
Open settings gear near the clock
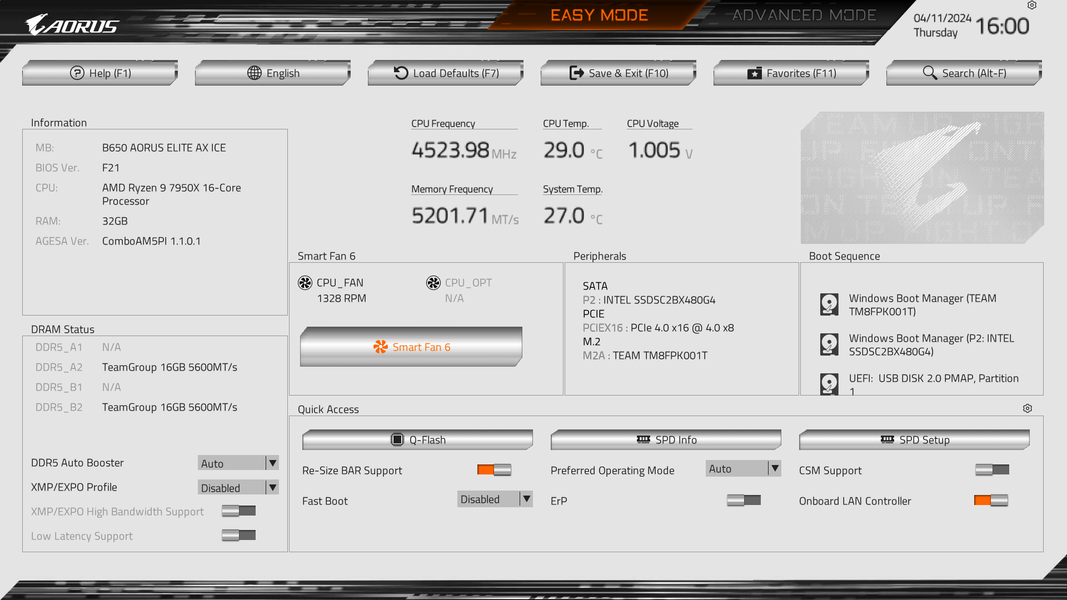tap(1032, 5)
